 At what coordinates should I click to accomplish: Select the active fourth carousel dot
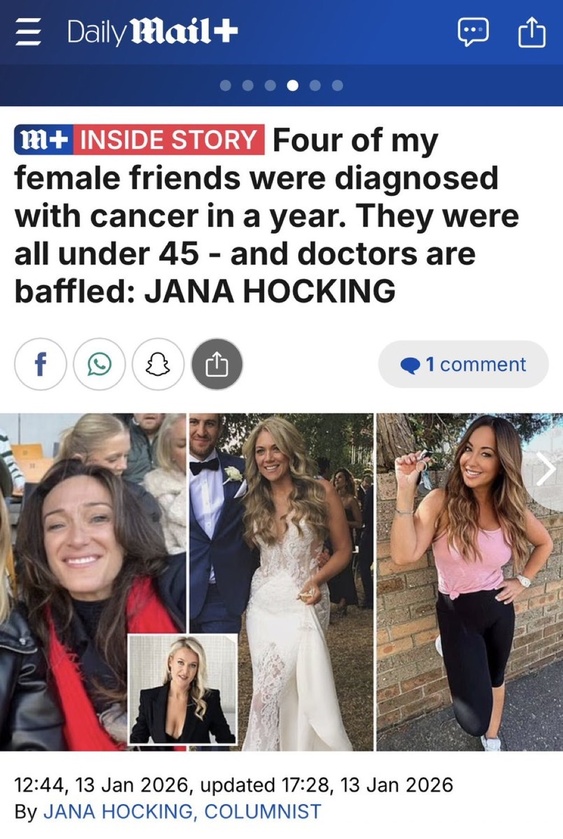tap(293, 86)
